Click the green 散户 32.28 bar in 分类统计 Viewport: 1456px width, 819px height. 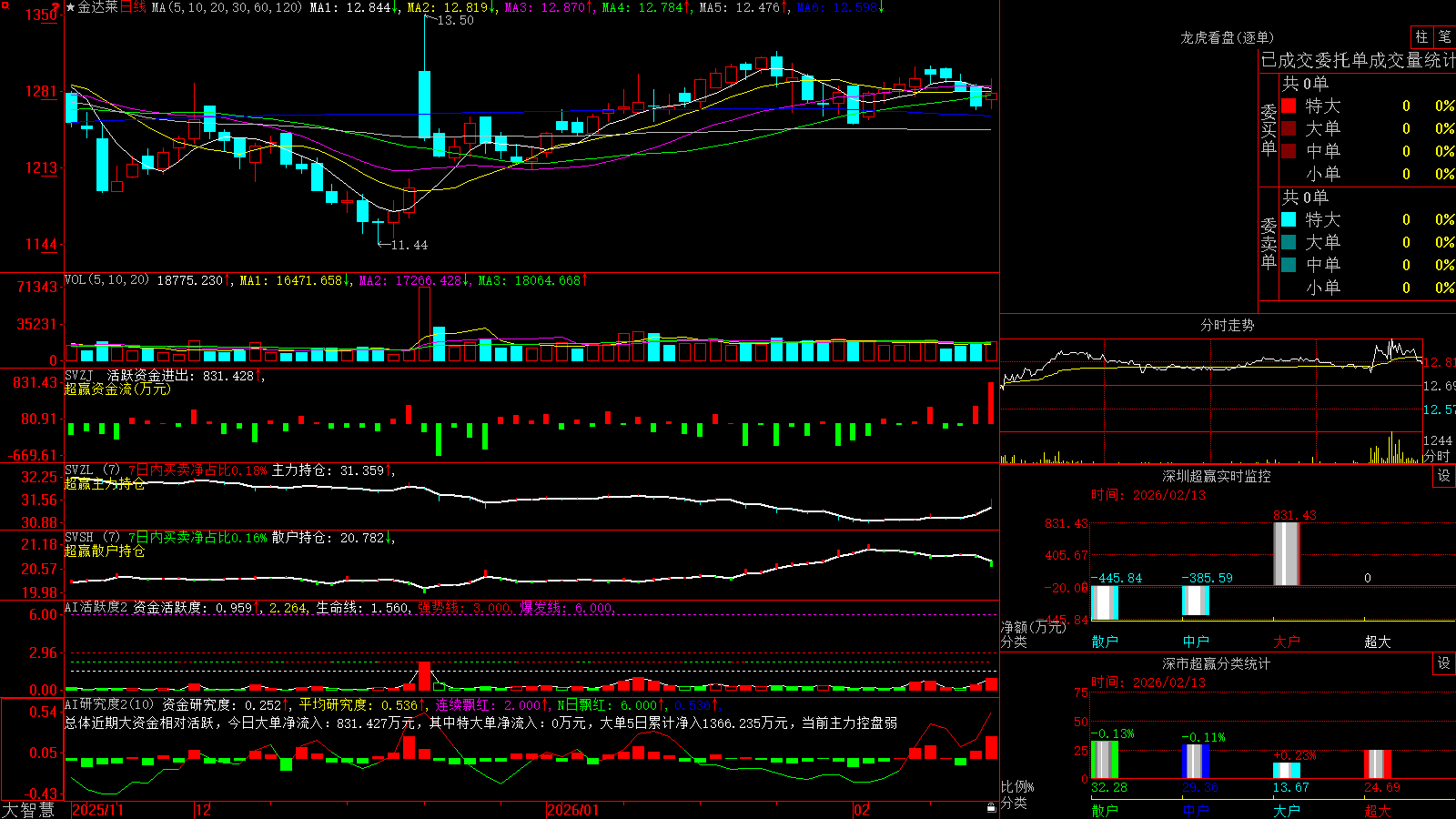click(1105, 760)
